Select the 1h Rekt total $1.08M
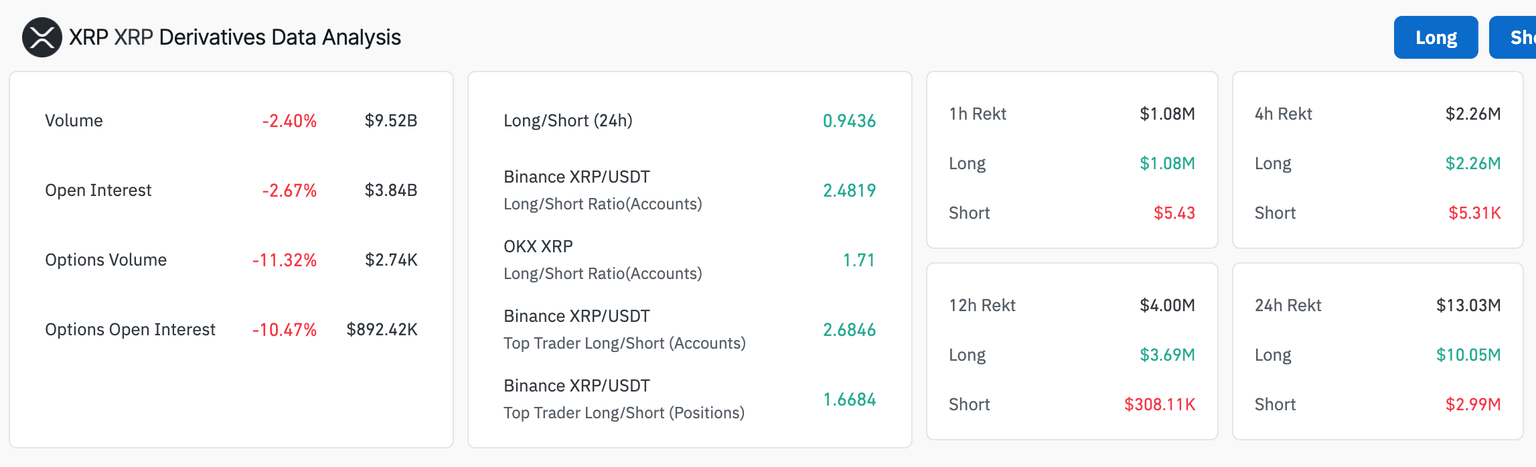1536x467 pixels. (1167, 114)
